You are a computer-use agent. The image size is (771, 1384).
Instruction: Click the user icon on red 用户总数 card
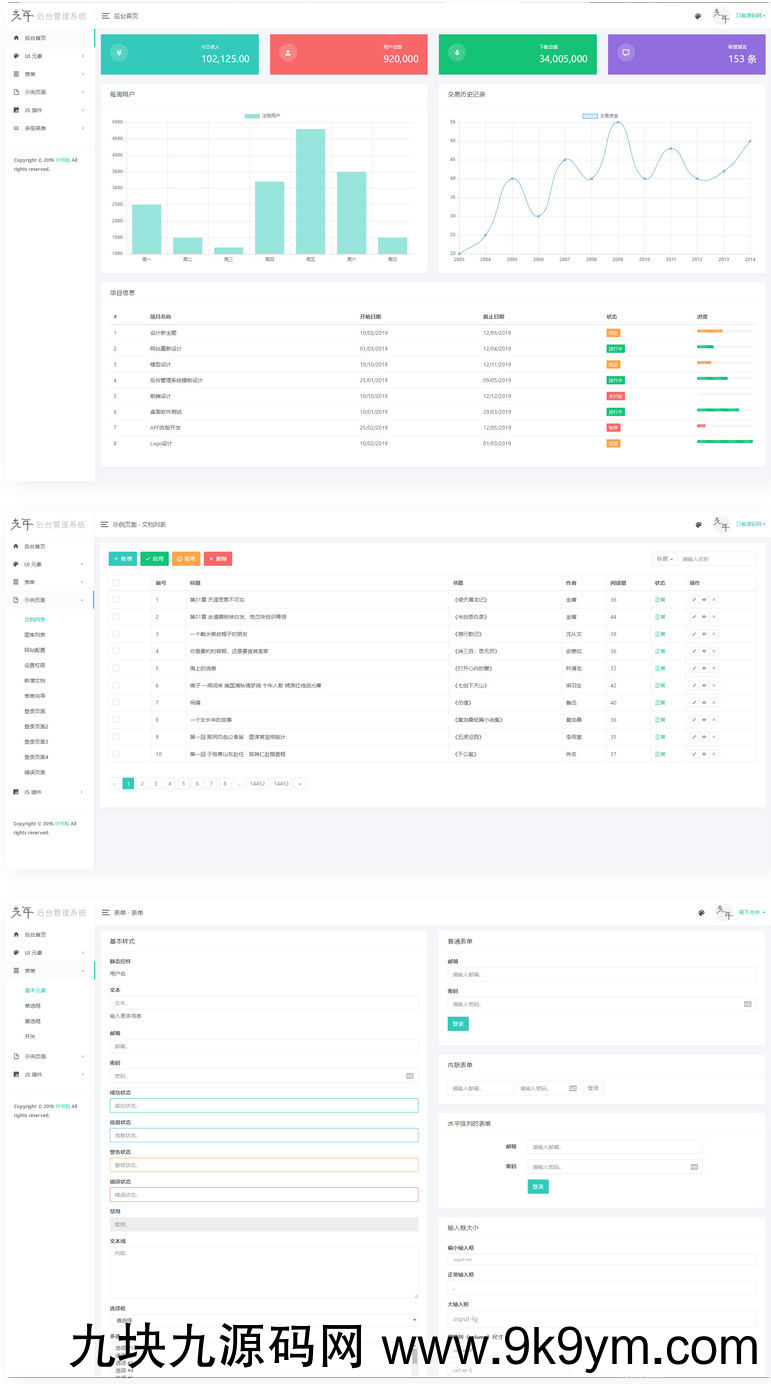[288, 53]
